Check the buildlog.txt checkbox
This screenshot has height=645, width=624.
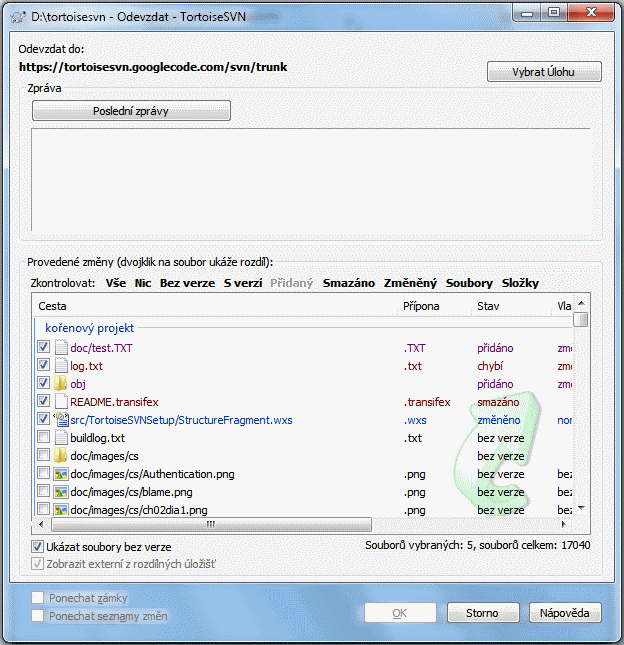point(43,437)
